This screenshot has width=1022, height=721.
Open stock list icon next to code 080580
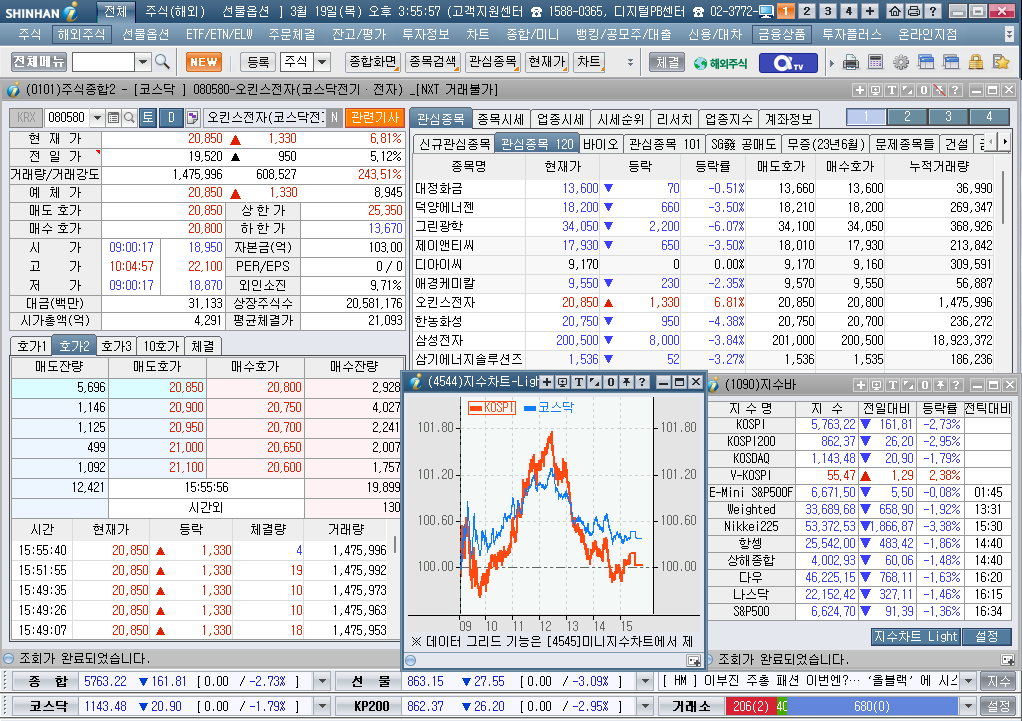coord(113,117)
